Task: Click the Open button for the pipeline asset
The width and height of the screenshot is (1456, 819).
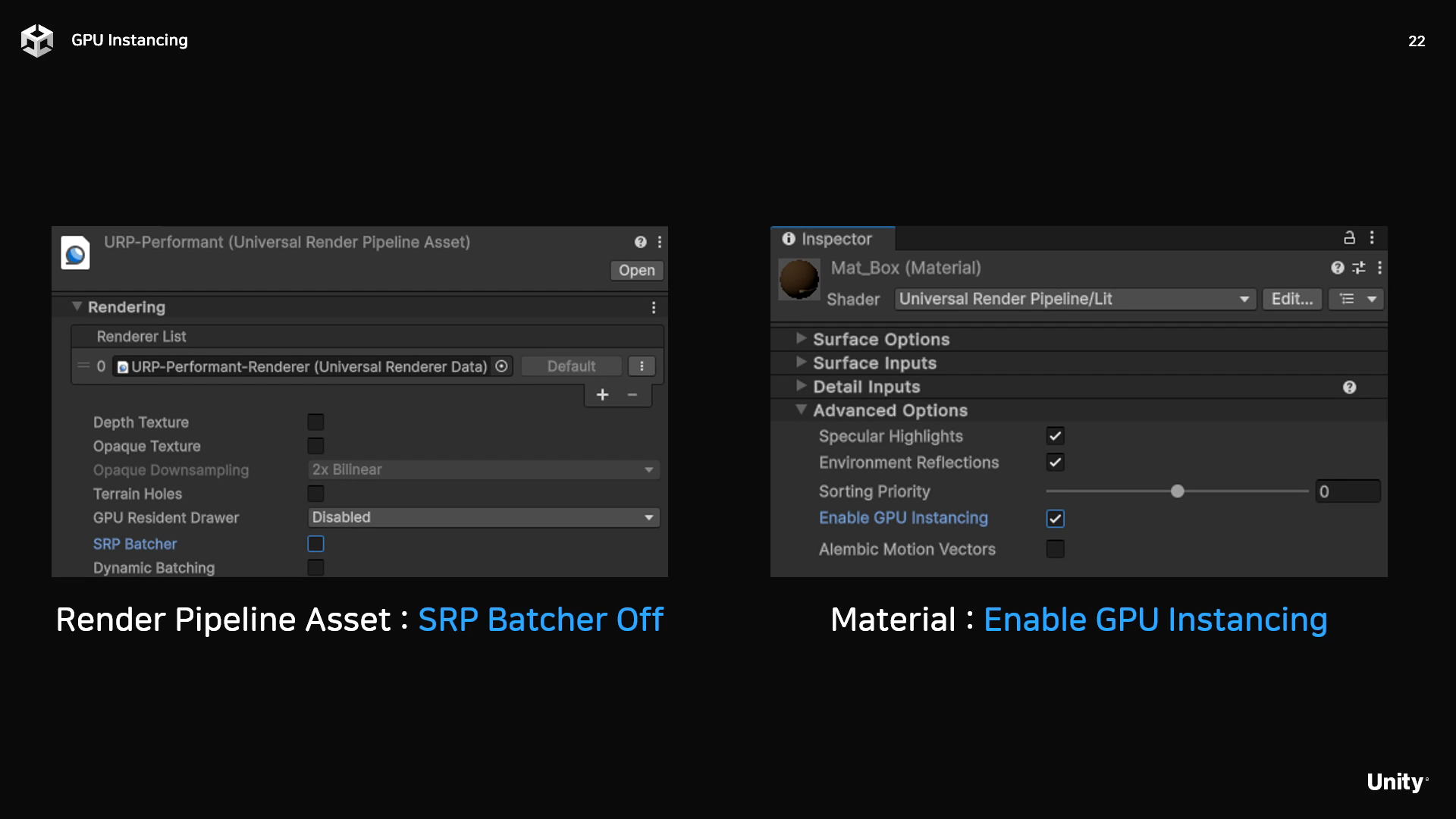Action: pos(636,271)
